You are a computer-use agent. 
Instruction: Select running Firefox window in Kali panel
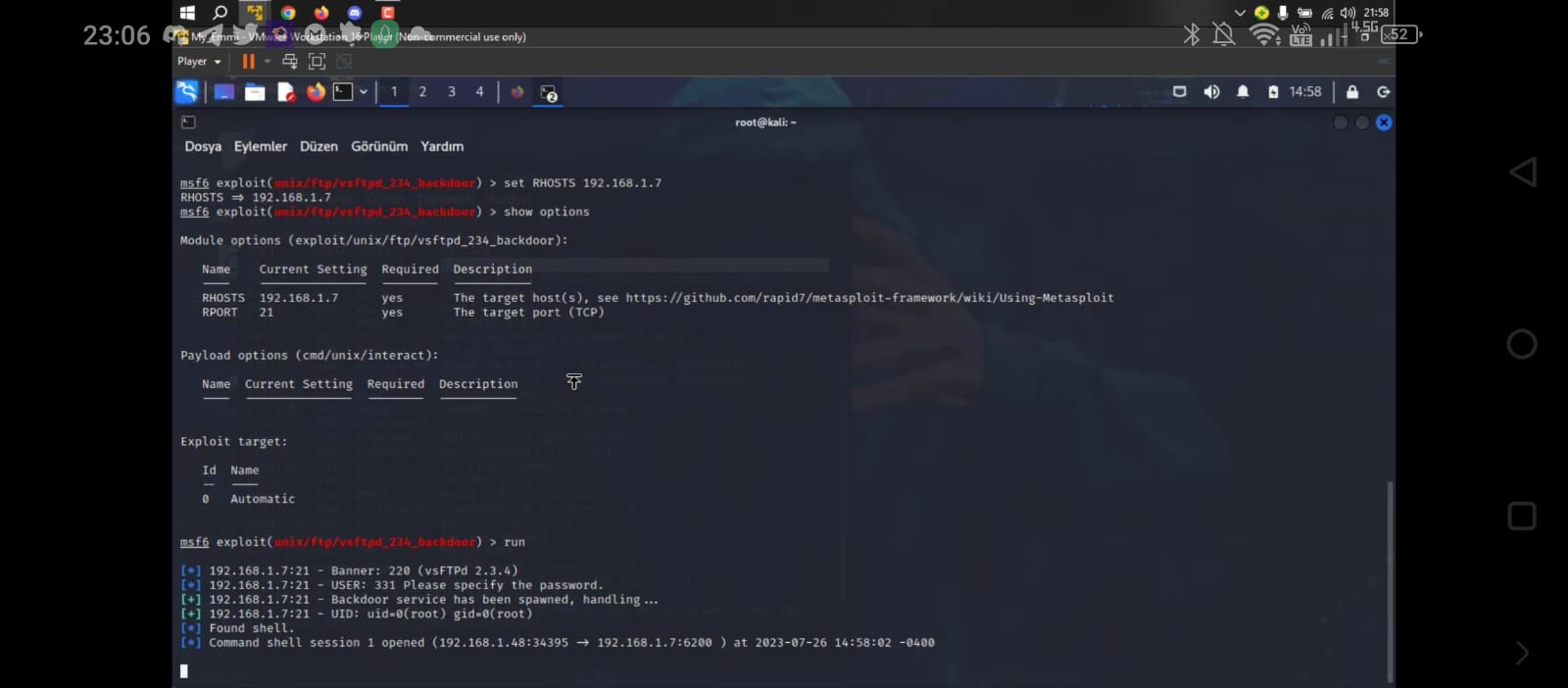(x=517, y=92)
